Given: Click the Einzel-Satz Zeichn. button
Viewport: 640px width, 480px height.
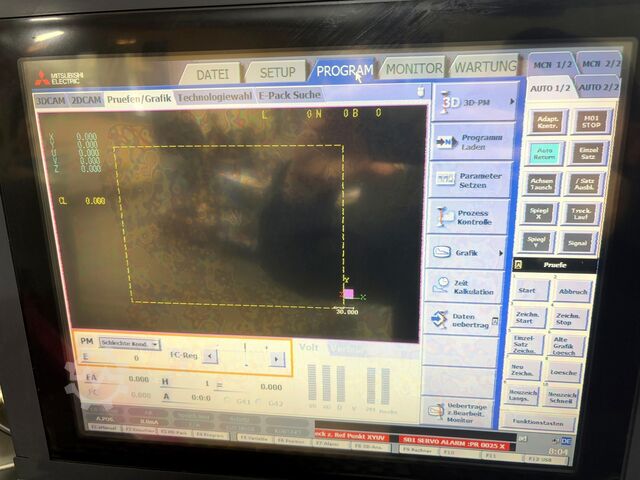Looking at the screenshot, I should coord(524,344).
